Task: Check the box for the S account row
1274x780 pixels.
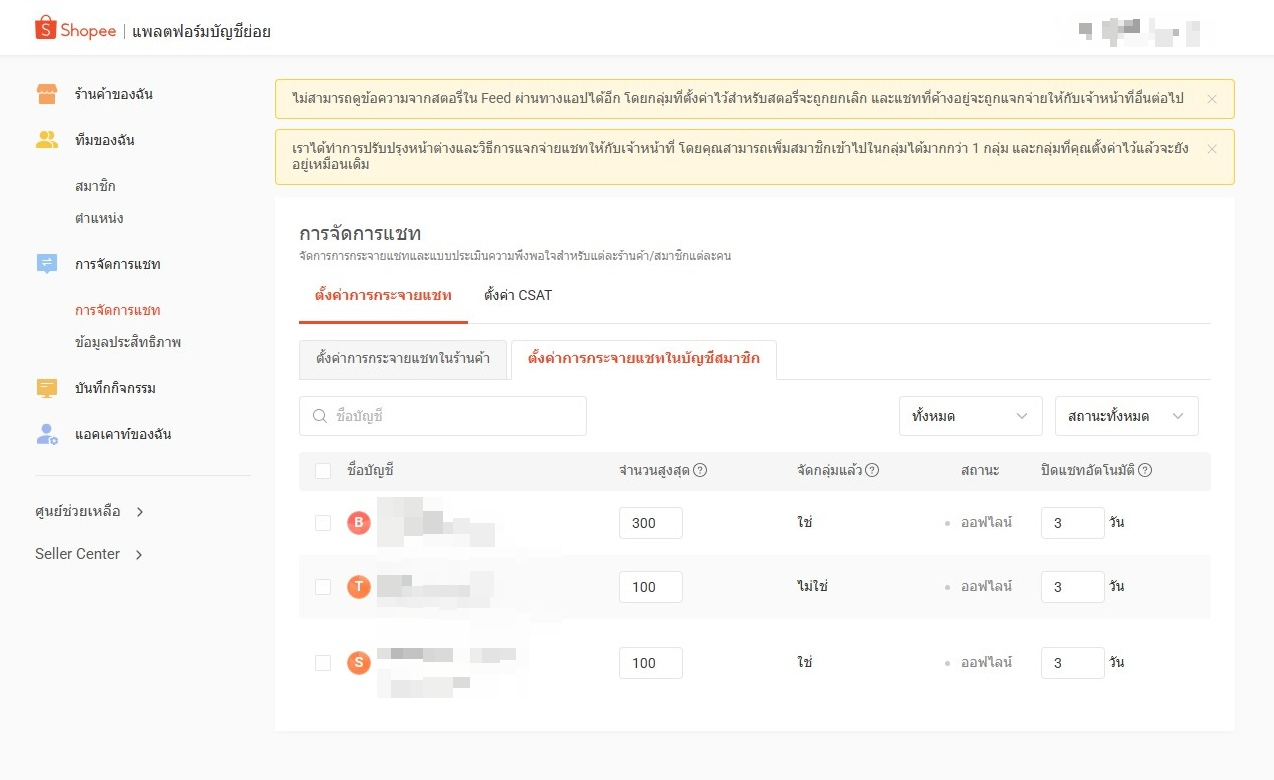Action: point(323,663)
